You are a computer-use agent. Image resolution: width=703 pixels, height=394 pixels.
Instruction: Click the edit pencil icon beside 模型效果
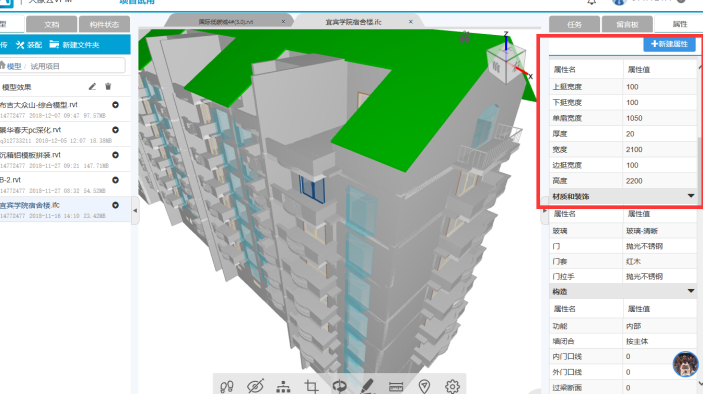click(x=92, y=87)
